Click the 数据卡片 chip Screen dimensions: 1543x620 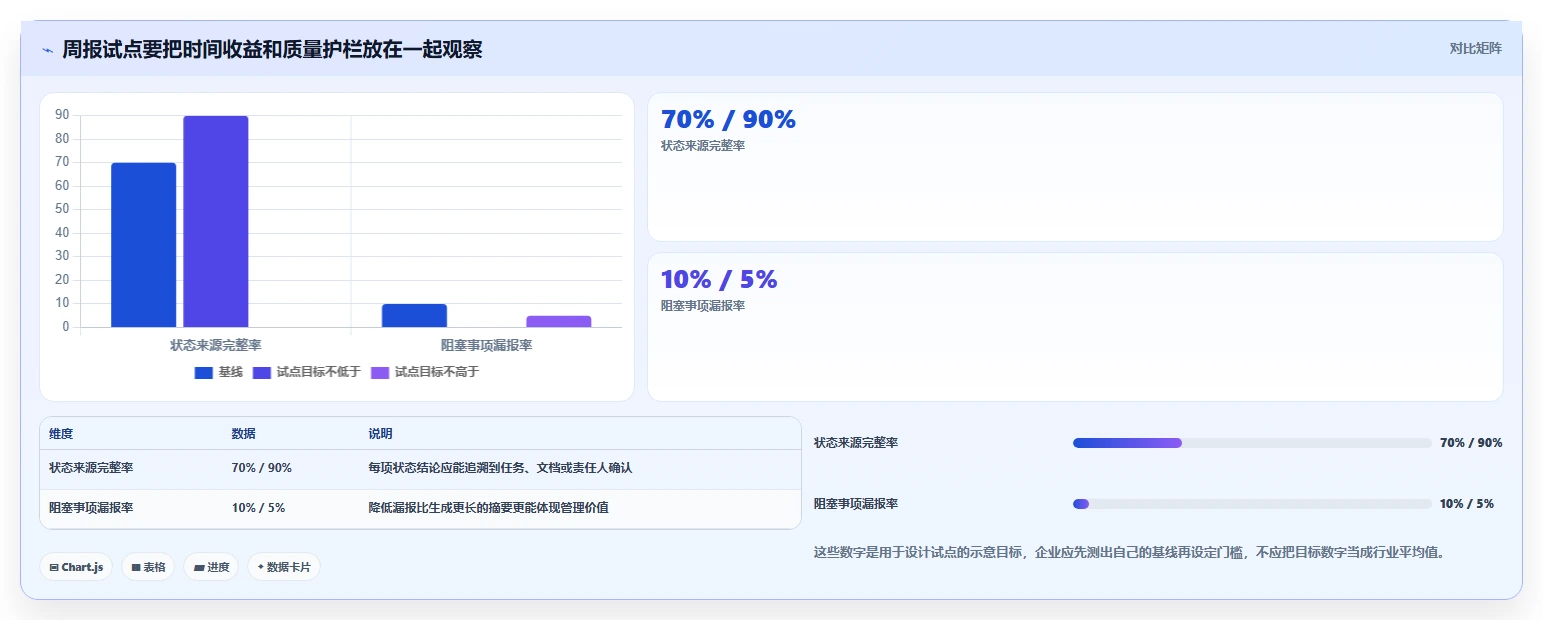284,567
